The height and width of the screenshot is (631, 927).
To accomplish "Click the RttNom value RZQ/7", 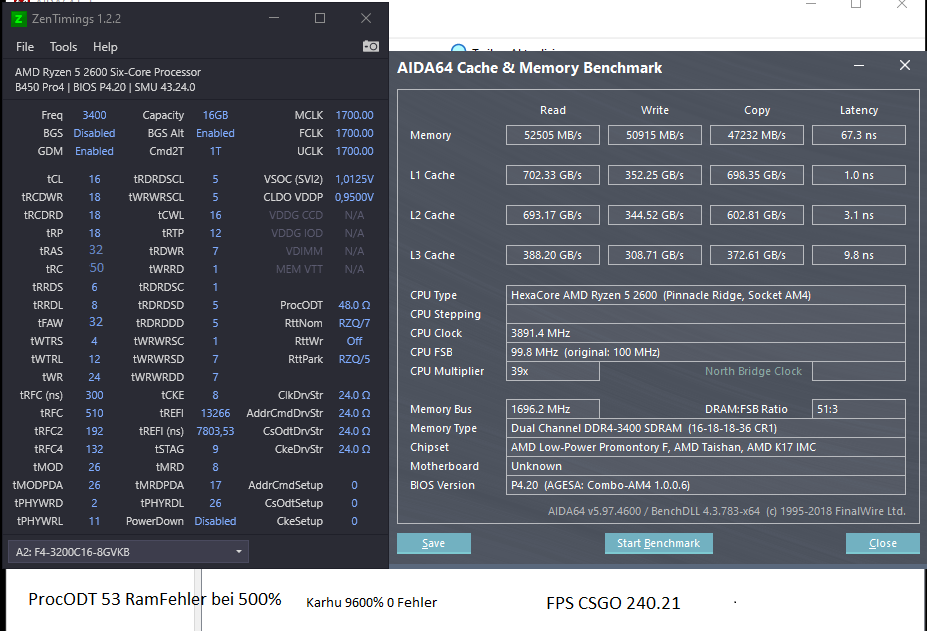I will [354, 323].
